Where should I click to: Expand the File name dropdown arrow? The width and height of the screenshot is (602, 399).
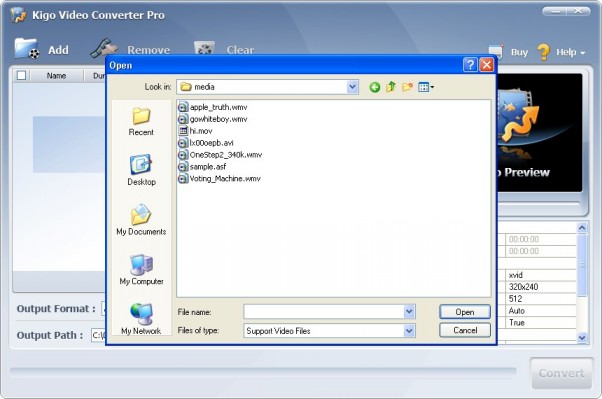[x=409, y=312]
